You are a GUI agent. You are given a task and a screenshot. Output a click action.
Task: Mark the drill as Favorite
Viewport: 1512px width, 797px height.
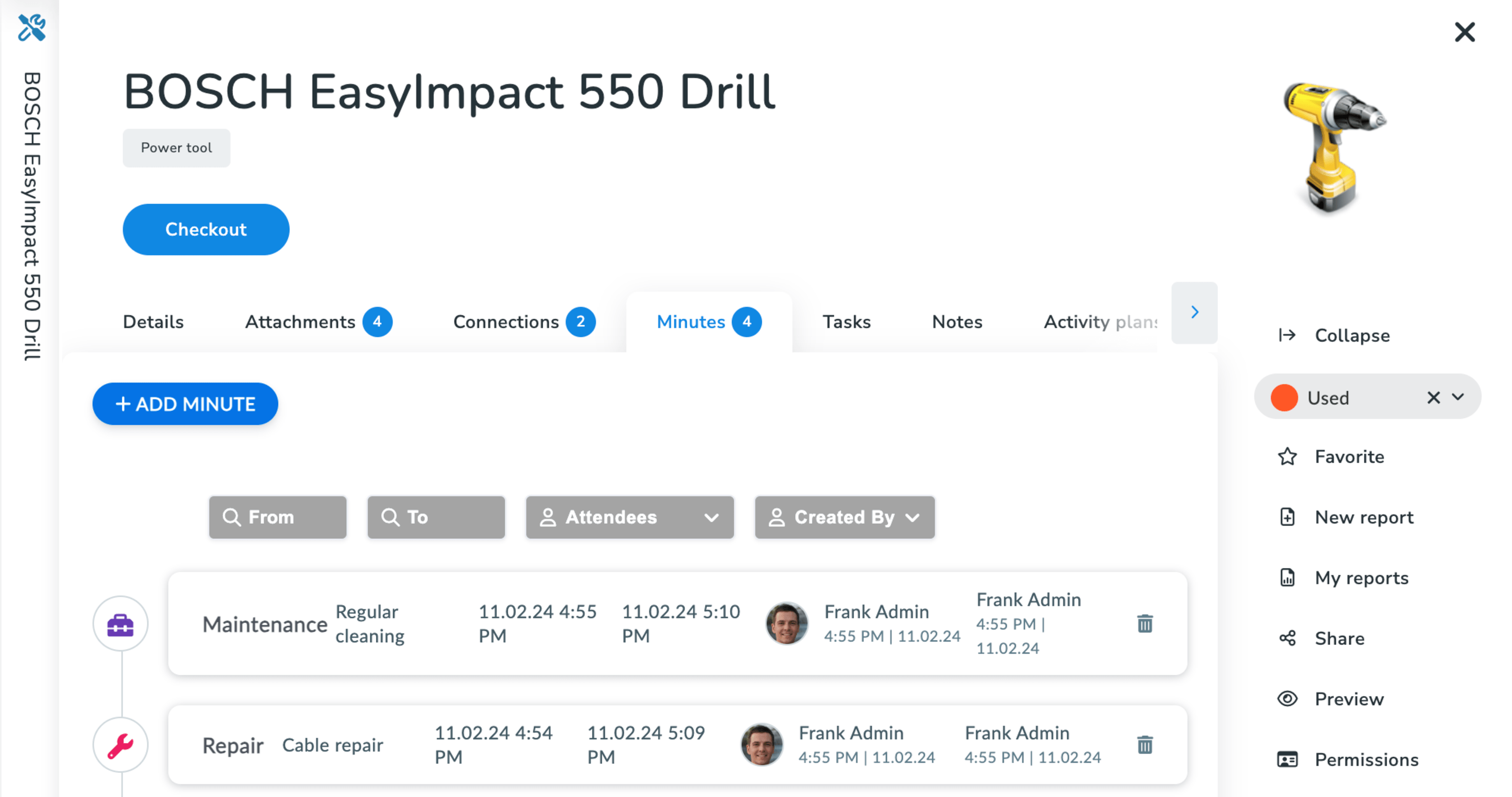[x=1348, y=456]
